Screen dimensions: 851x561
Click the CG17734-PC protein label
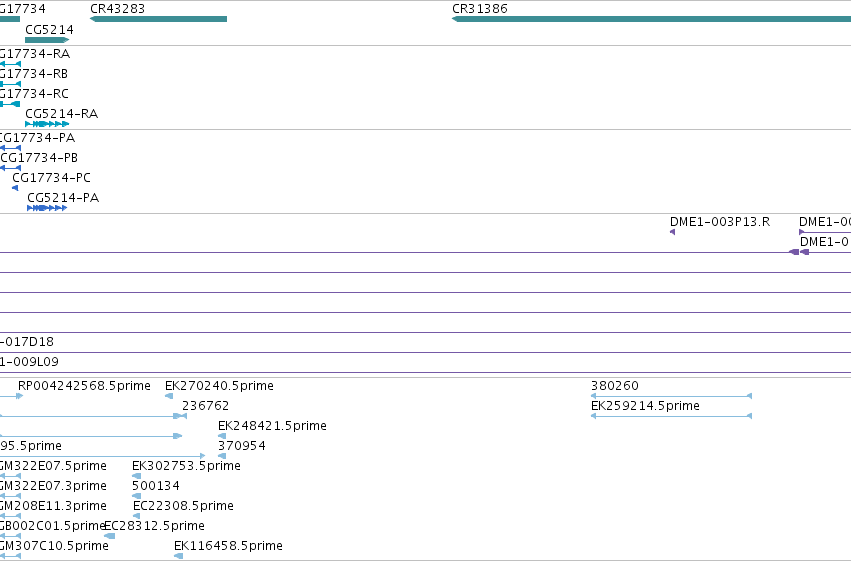[x=52, y=177]
